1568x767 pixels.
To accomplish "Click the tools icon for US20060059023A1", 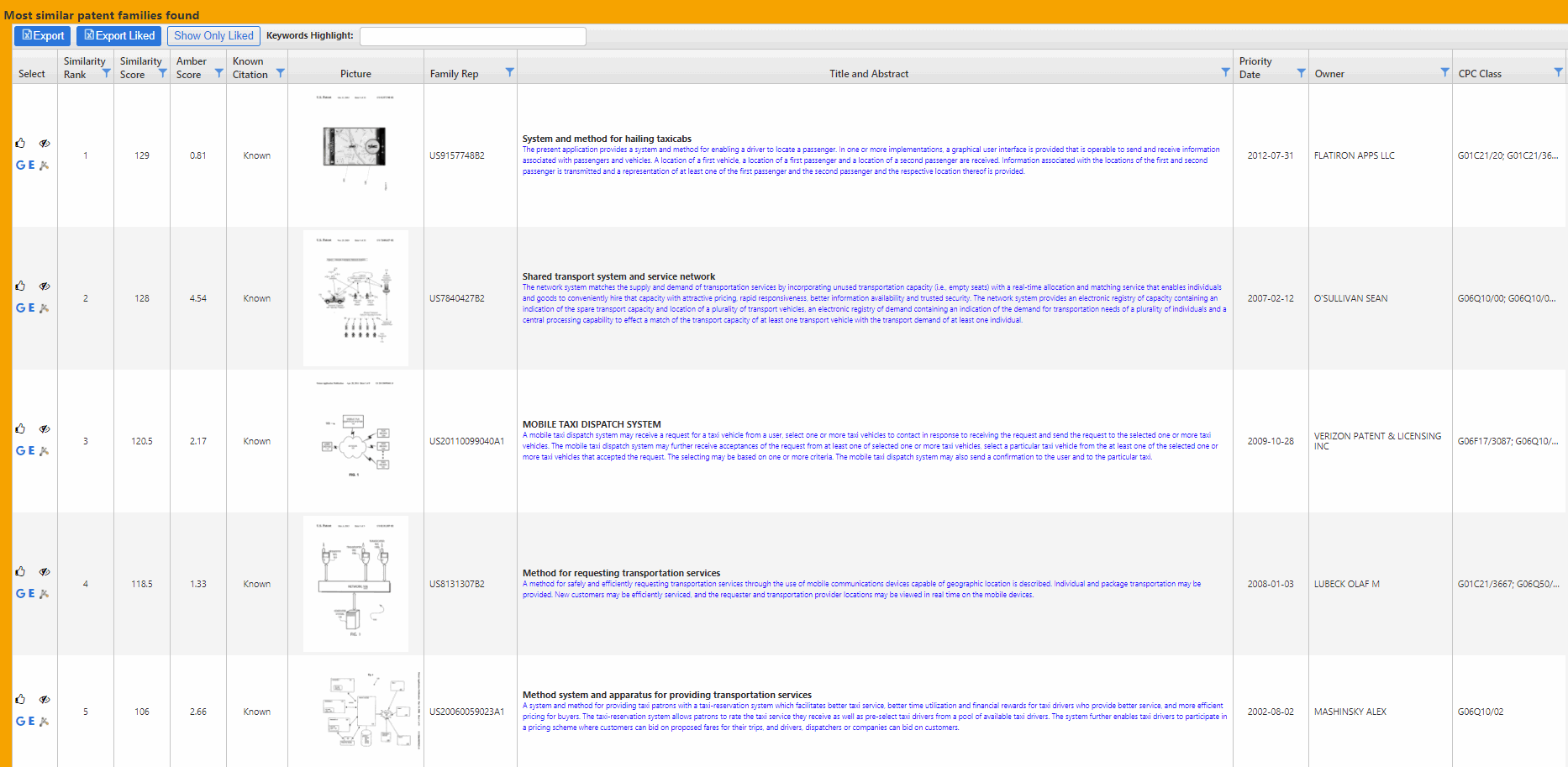I will click(x=45, y=722).
